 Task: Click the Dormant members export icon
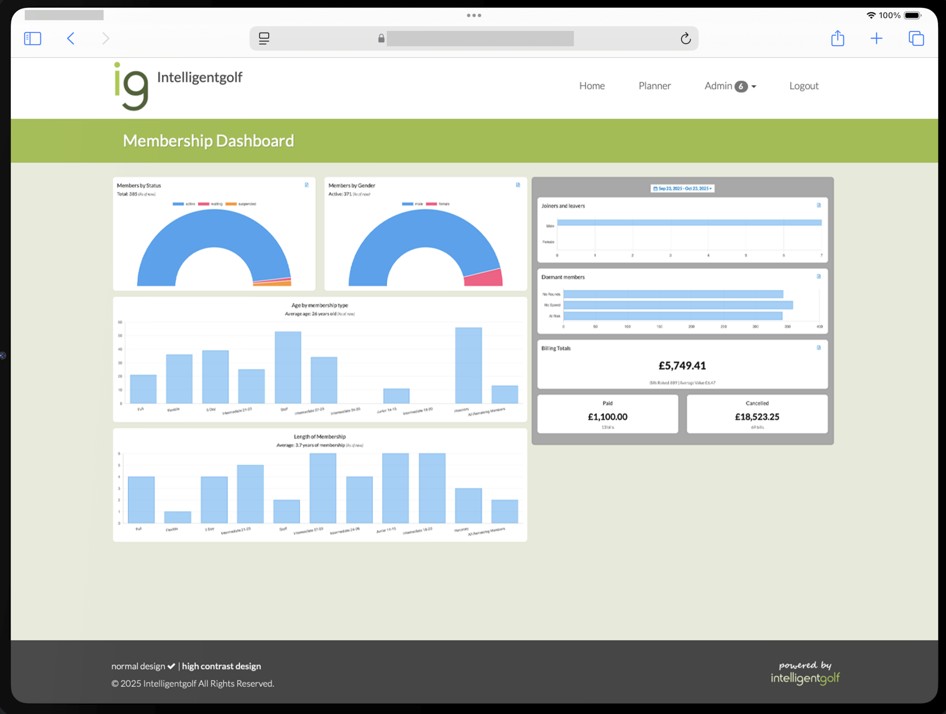(x=818, y=277)
